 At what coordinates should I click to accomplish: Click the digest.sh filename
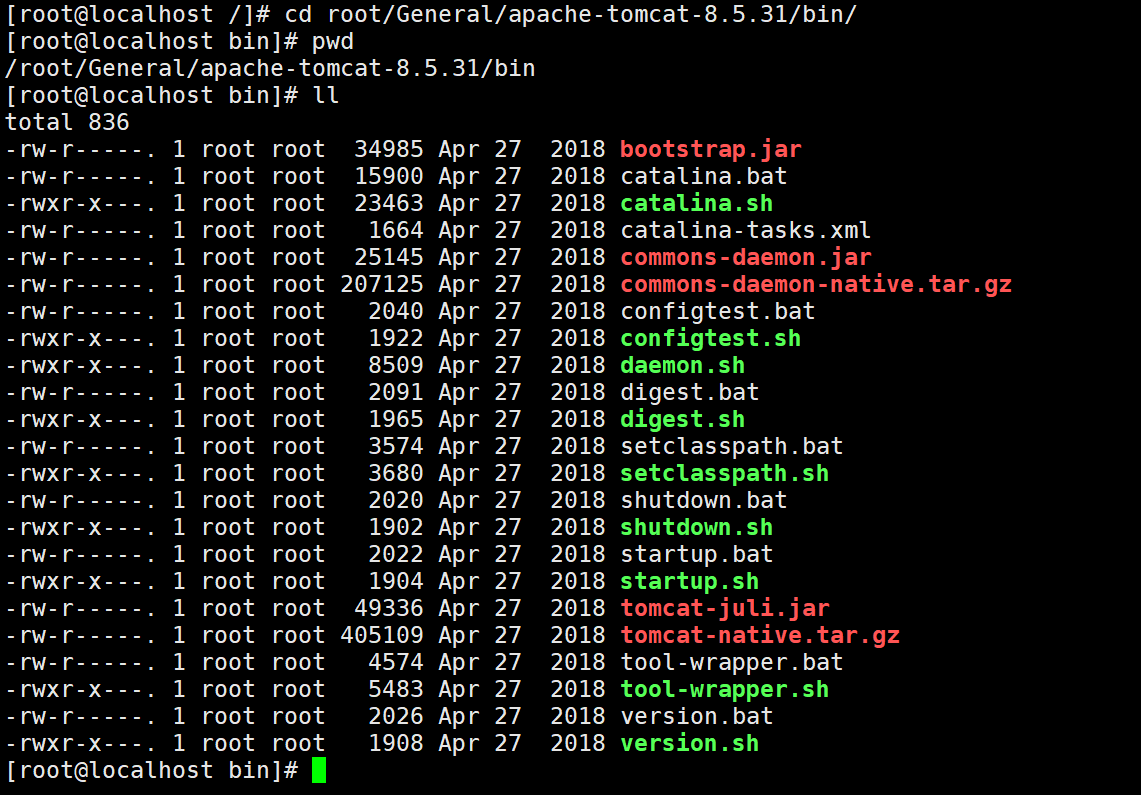[682, 419]
